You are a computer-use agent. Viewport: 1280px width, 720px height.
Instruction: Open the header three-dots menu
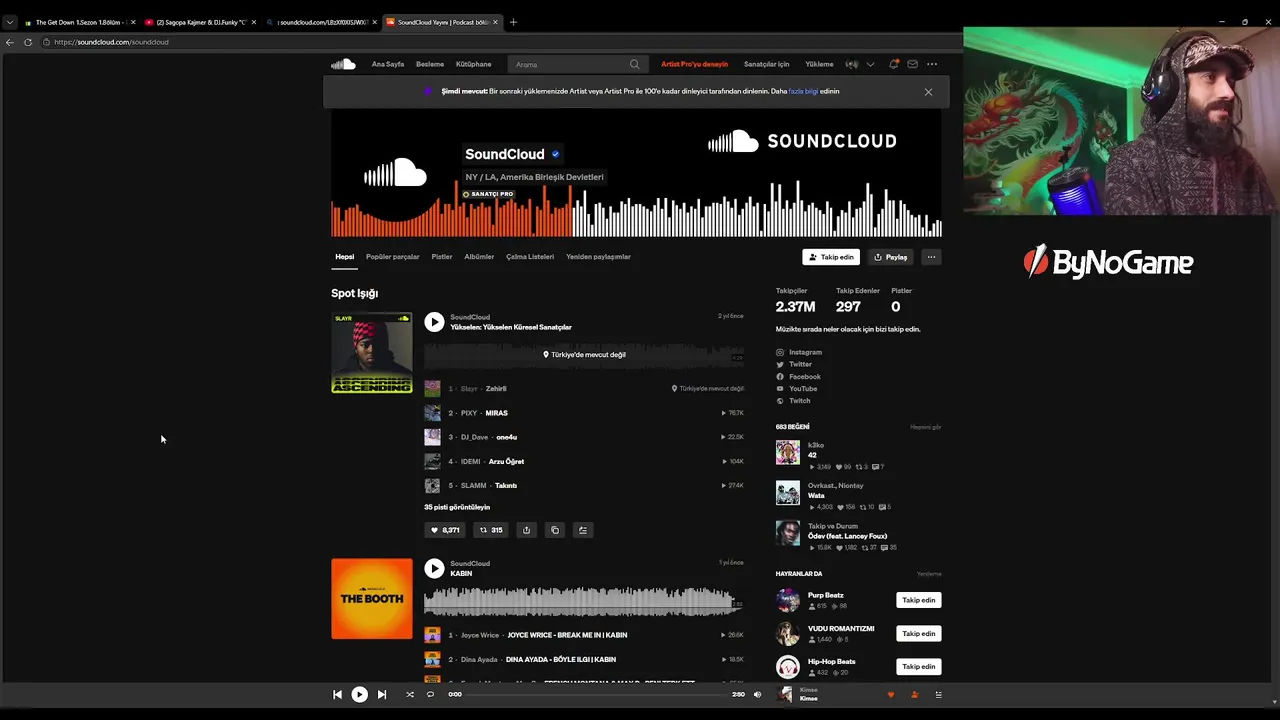pos(932,64)
